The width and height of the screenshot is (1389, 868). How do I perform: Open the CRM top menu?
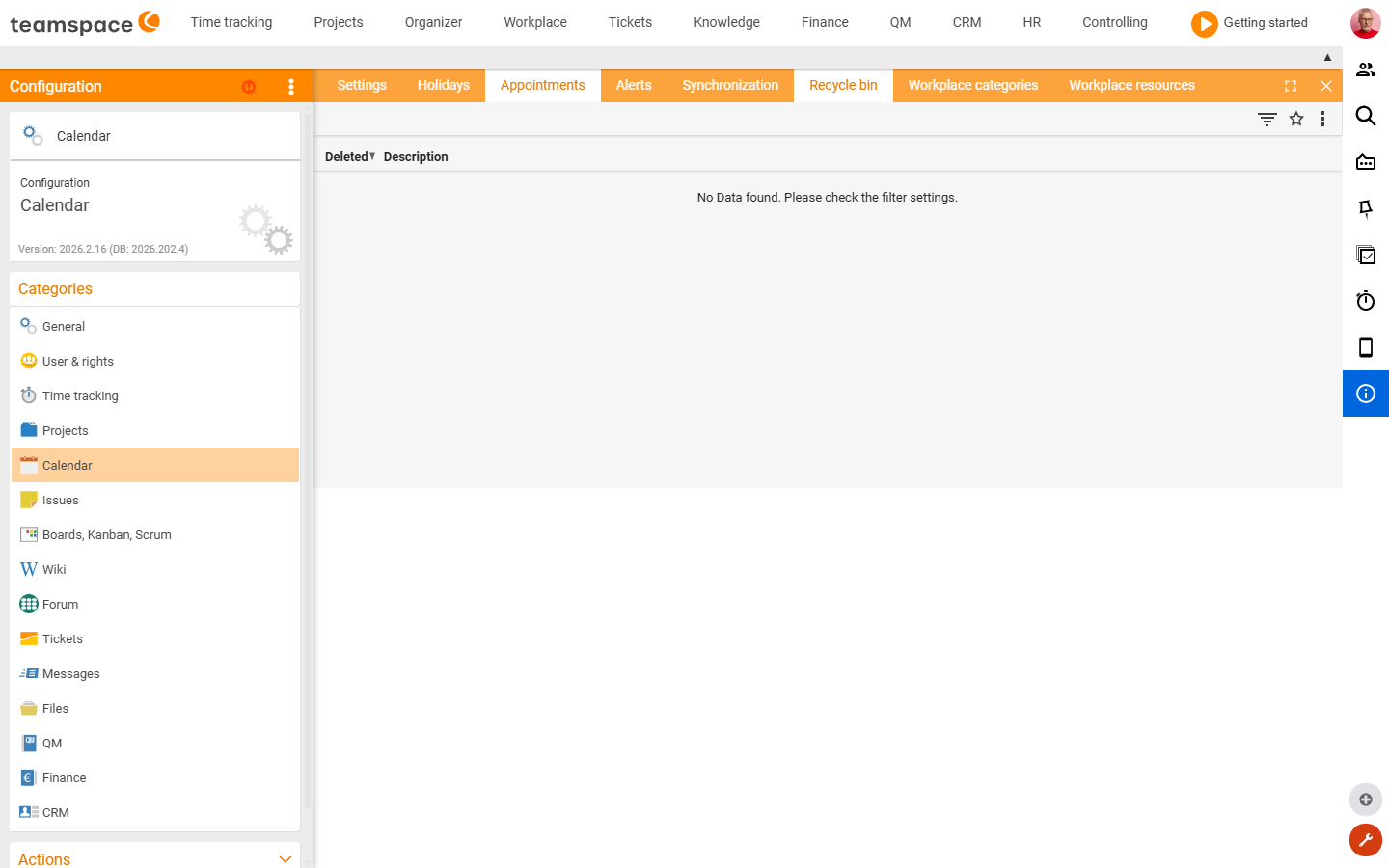click(967, 22)
